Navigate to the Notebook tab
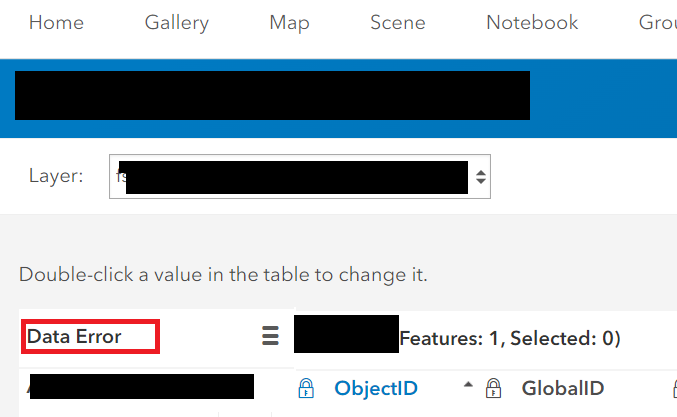 532,23
